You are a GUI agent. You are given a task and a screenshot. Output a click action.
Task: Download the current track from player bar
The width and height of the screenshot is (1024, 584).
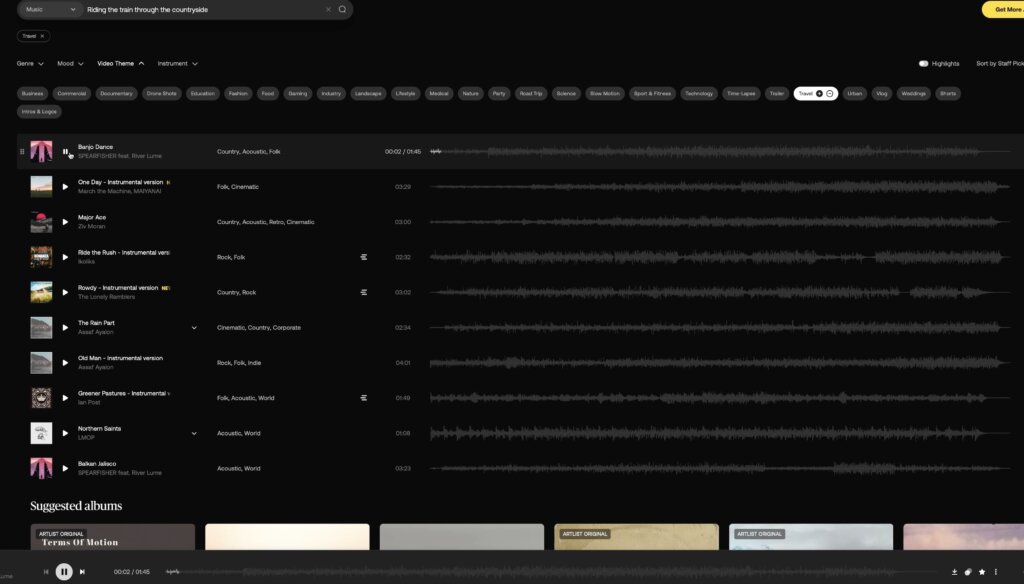point(954,572)
